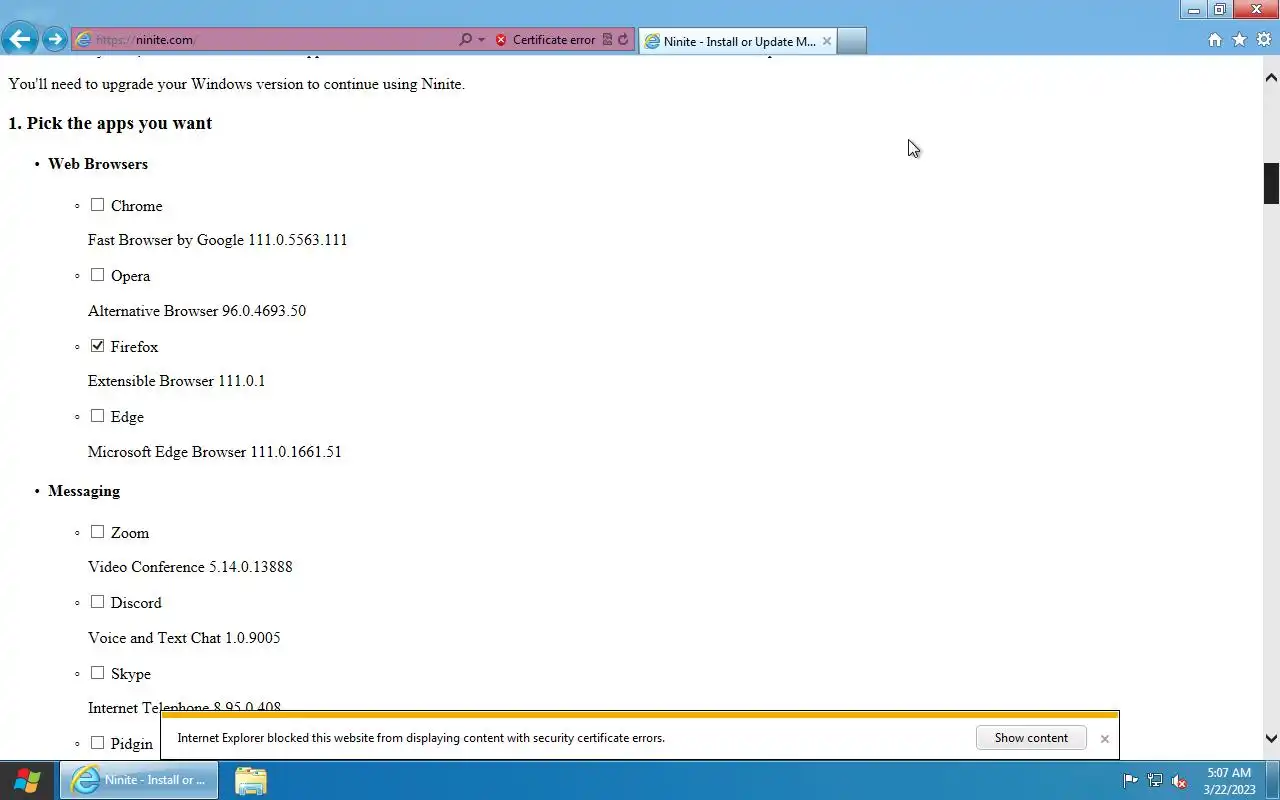The image size is (1280, 800).
Task: Click the 'Messaging' heading
Action: point(84,491)
